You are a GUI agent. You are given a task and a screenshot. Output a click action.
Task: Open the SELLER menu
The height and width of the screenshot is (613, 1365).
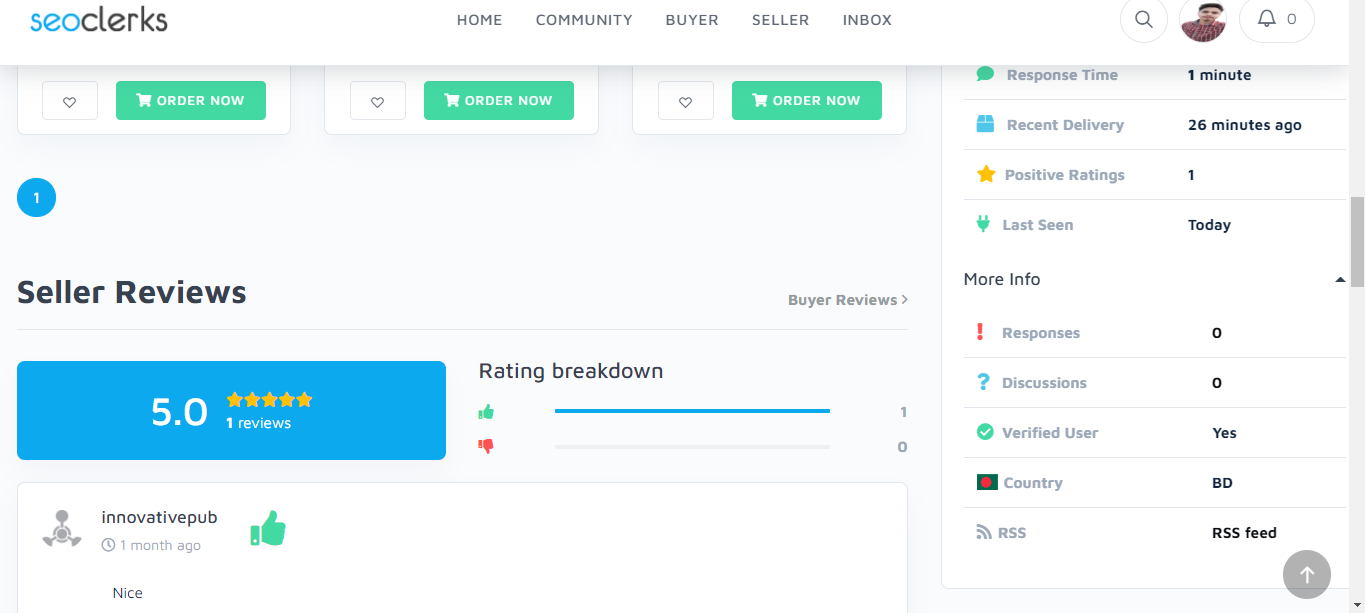(780, 20)
